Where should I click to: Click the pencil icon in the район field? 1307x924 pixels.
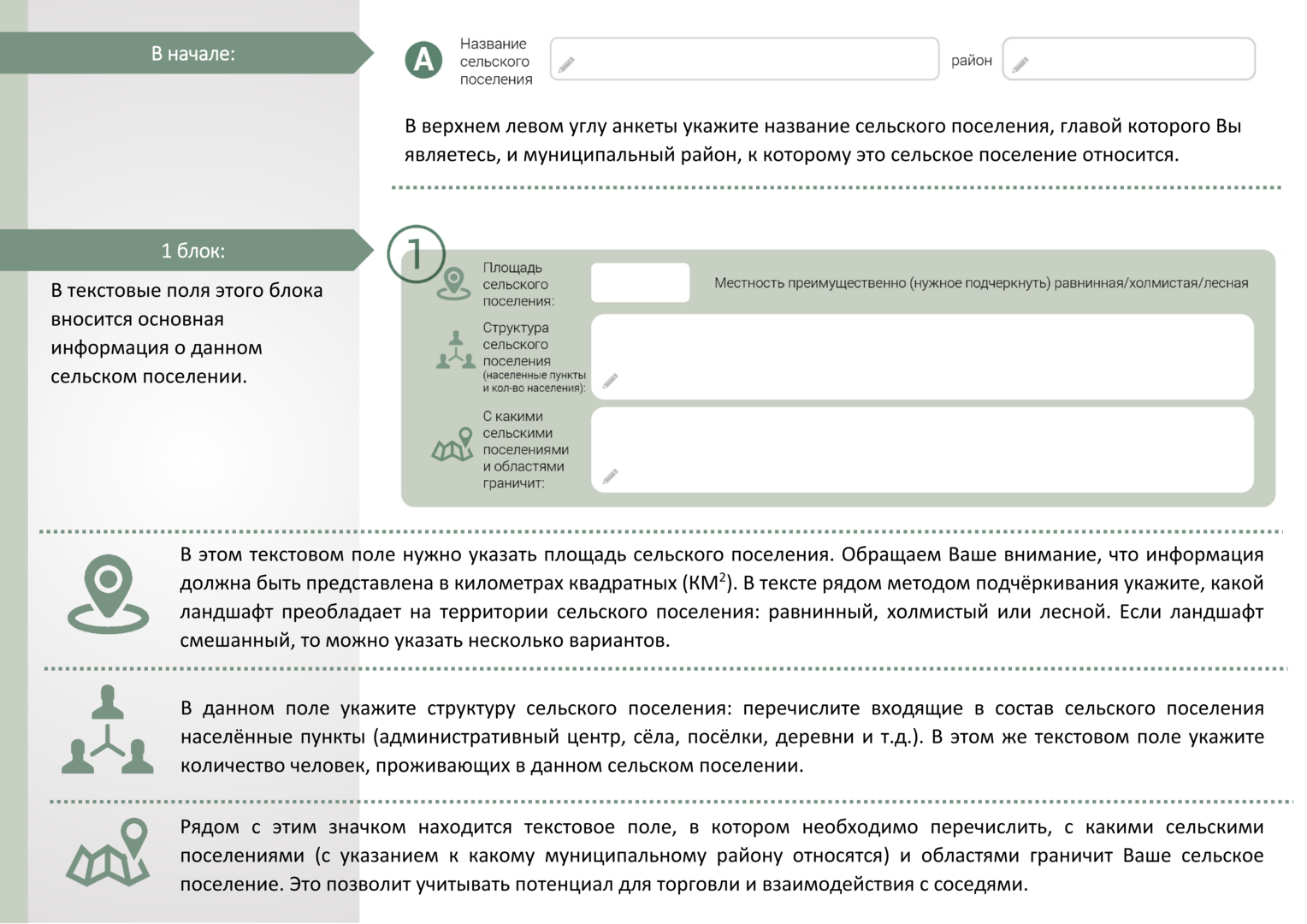coord(1020,64)
